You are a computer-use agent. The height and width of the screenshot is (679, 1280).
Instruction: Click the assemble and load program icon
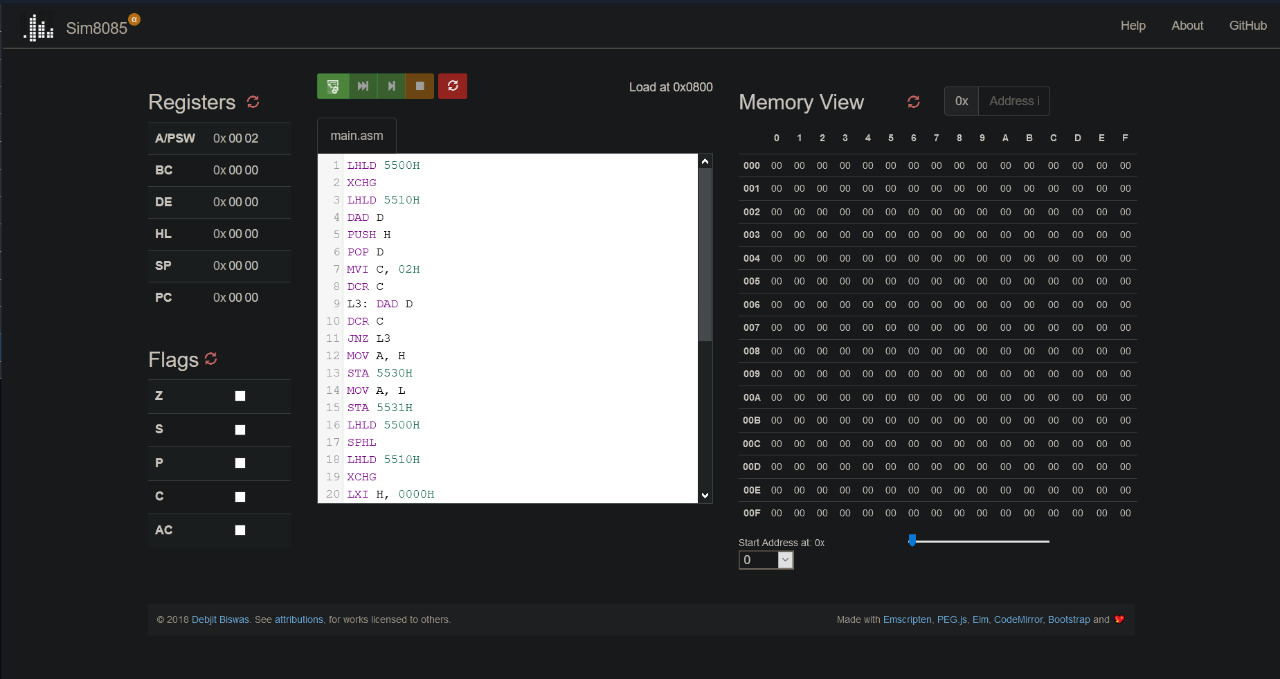[x=332, y=86]
